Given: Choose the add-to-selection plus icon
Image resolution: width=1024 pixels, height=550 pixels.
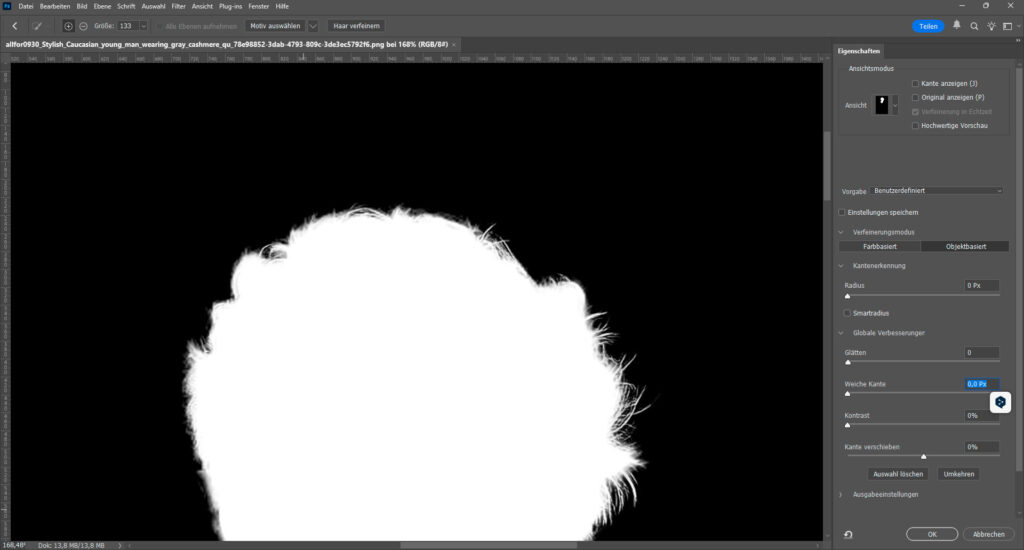Looking at the screenshot, I should (68, 26).
